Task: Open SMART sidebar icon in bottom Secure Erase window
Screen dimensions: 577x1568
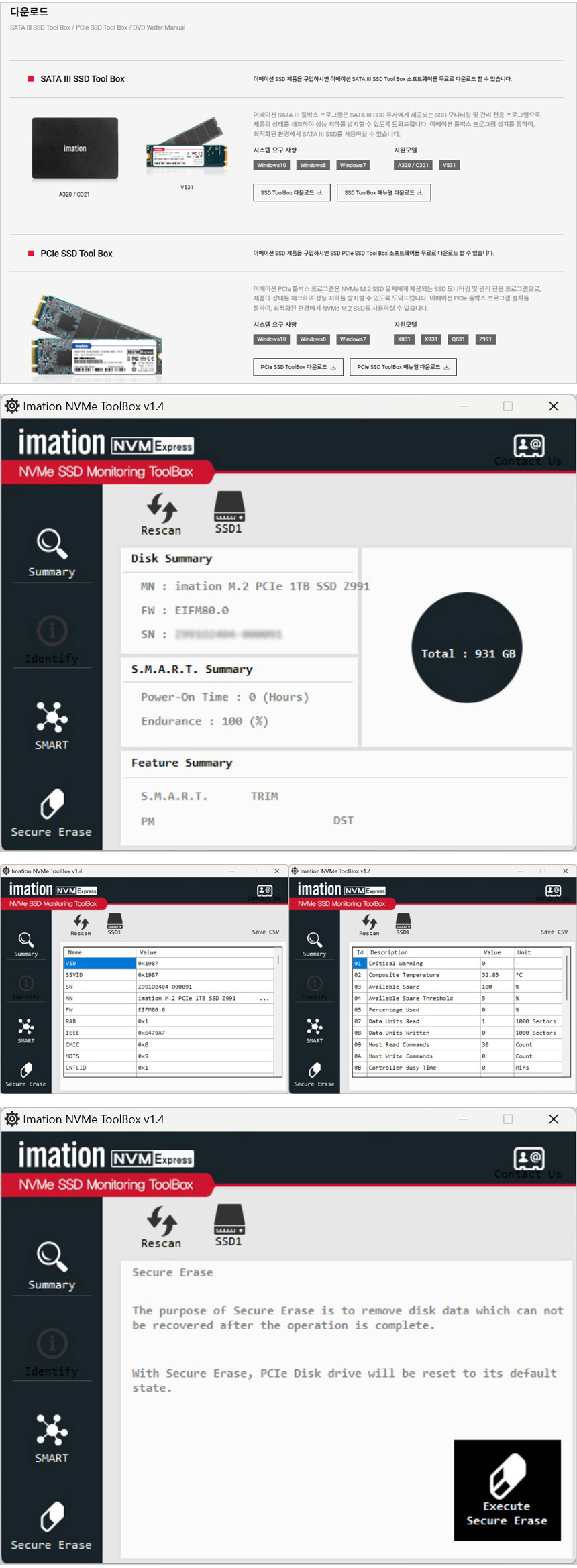Action: coord(52,1430)
